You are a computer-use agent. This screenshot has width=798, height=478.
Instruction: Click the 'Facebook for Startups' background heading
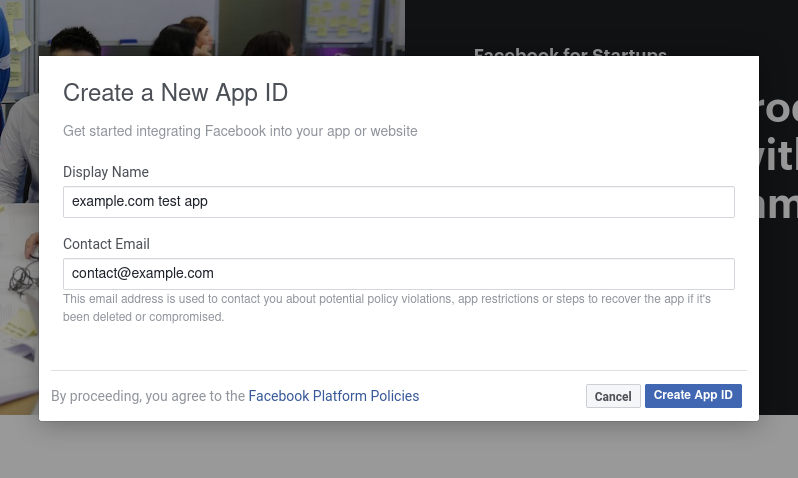coord(570,51)
